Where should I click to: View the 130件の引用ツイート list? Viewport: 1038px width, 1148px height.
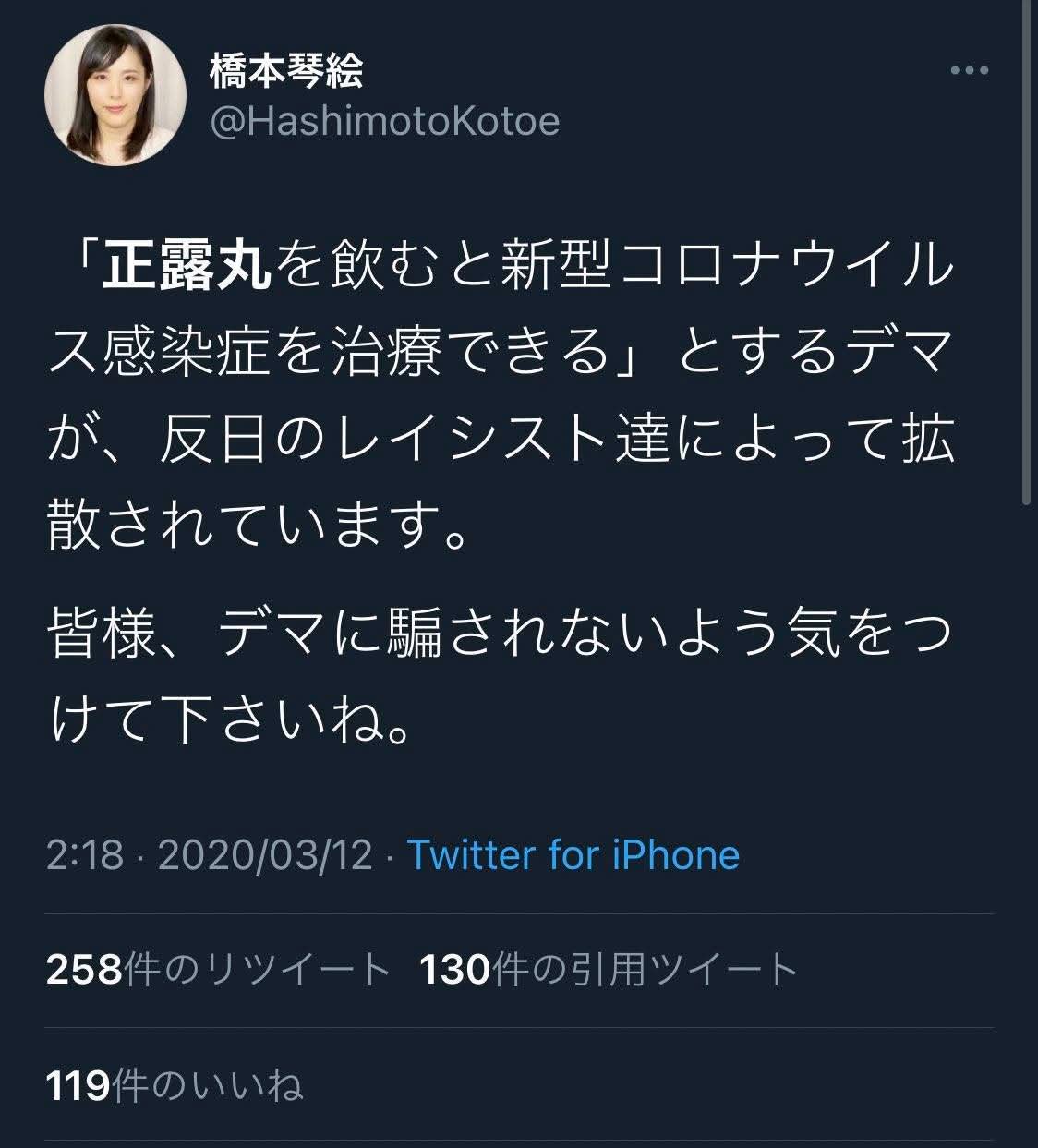tap(609, 970)
